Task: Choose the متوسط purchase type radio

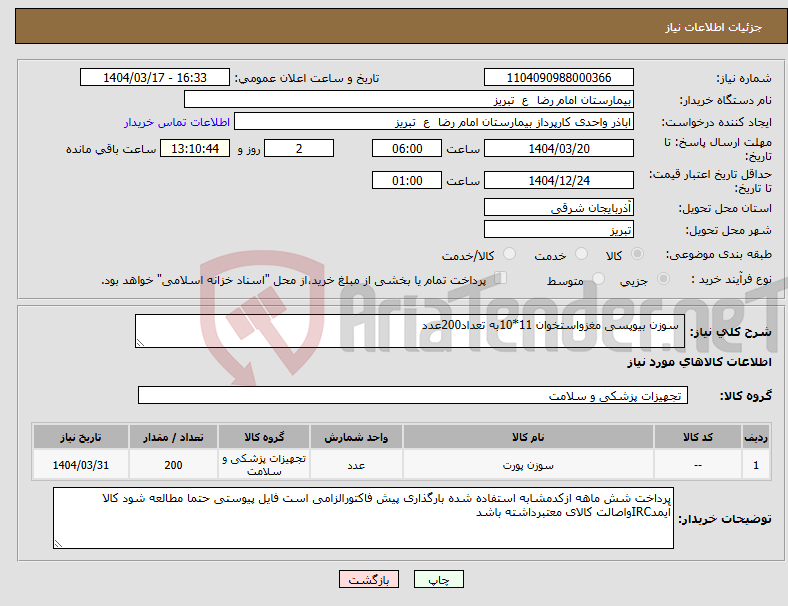Action: [x=598, y=279]
